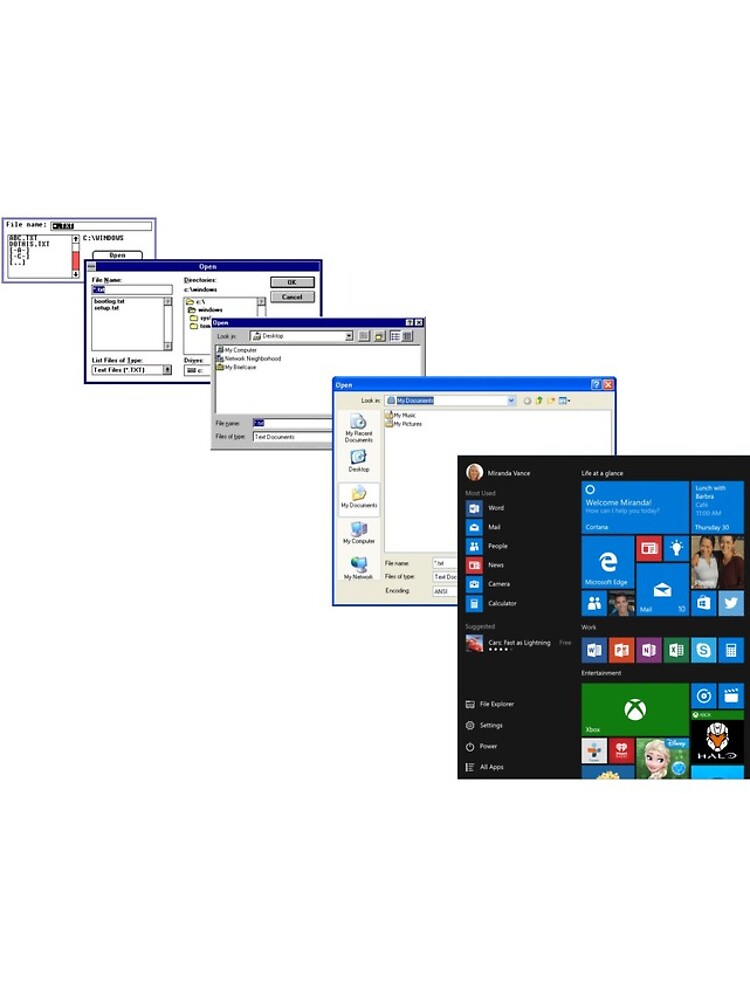Show All Apps in Start menu

point(485,767)
